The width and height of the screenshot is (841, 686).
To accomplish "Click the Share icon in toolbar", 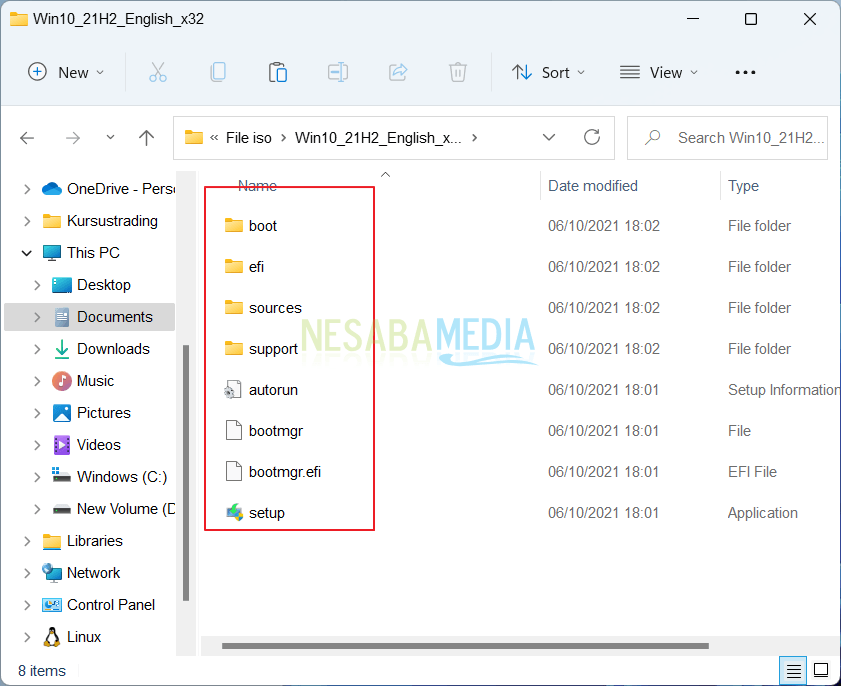I will 398,72.
